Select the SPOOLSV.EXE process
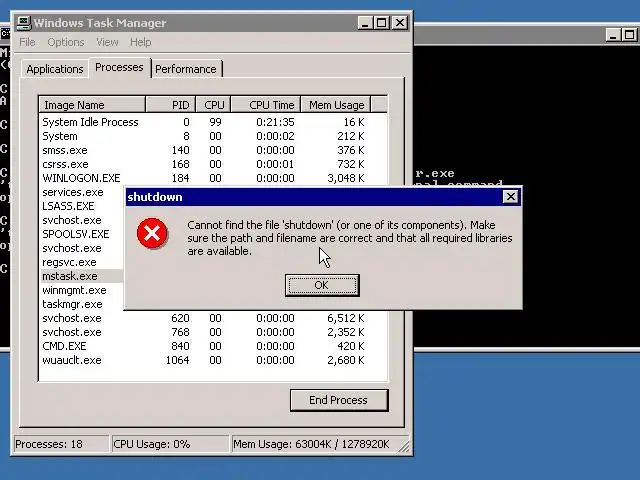 pyautogui.click(x=76, y=234)
